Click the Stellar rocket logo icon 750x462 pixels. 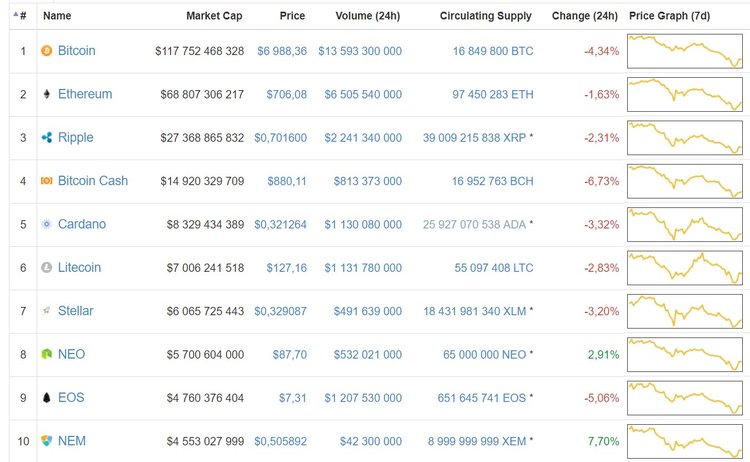click(x=46, y=311)
